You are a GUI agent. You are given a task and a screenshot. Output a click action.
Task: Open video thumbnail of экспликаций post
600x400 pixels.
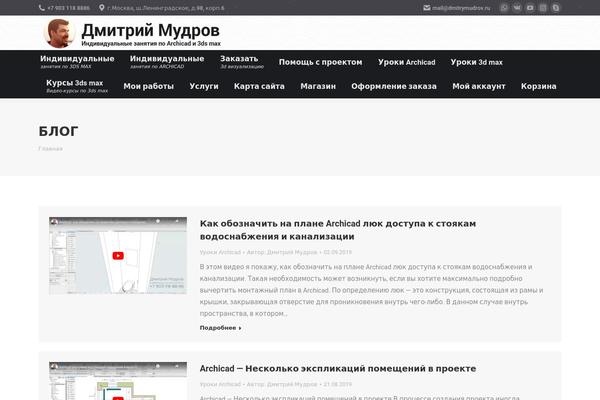(x=118, y=381)
